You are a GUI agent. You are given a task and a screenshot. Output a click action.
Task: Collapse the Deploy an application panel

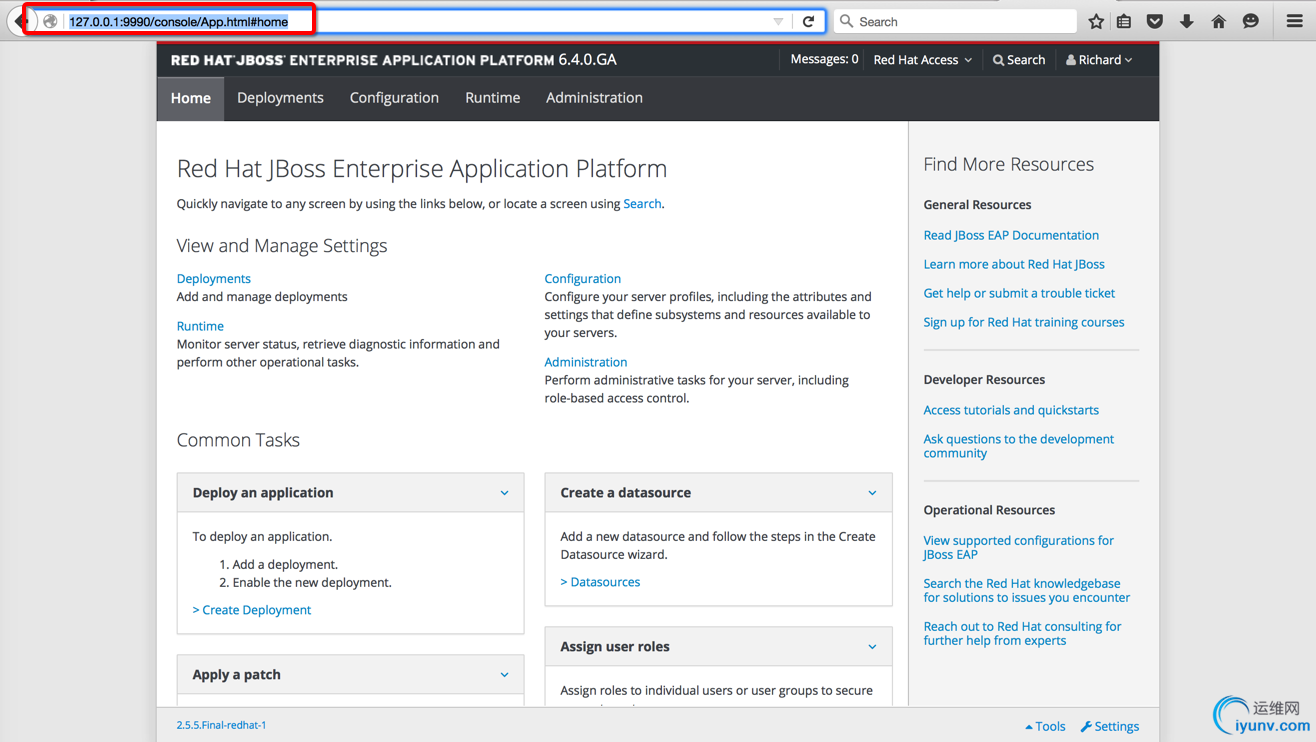coord(504,493)
